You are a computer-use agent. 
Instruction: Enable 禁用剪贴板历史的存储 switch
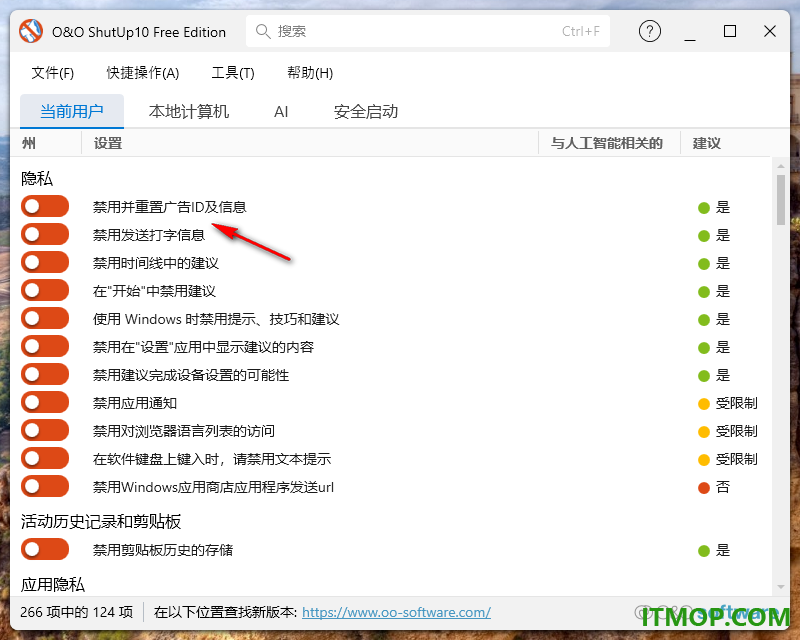[45, 550]
